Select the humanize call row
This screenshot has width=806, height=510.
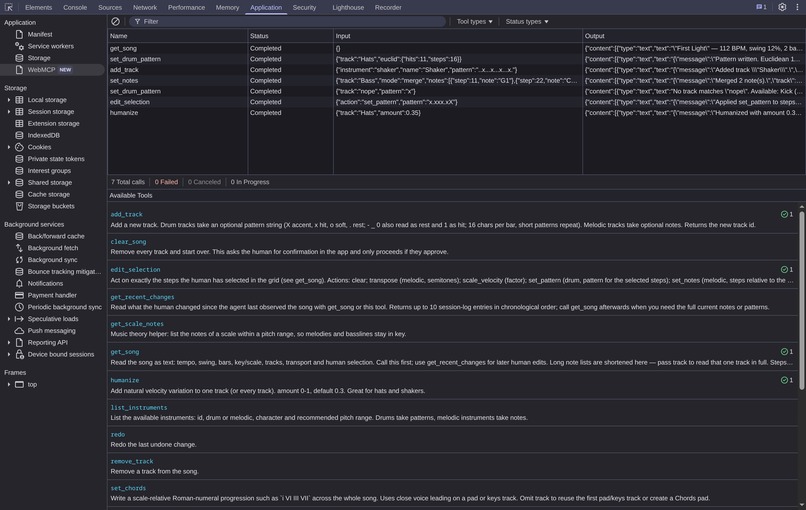456,113
